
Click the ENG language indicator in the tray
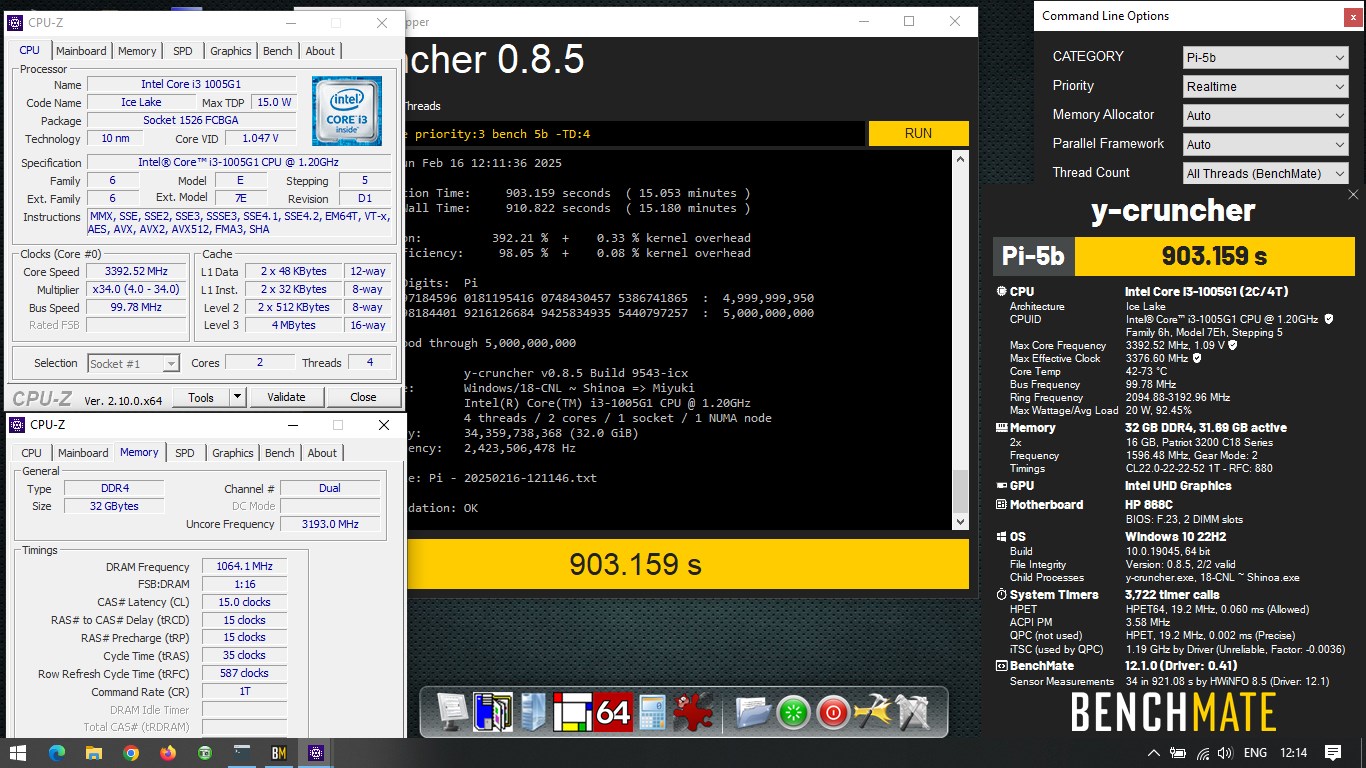[1255, 753]
